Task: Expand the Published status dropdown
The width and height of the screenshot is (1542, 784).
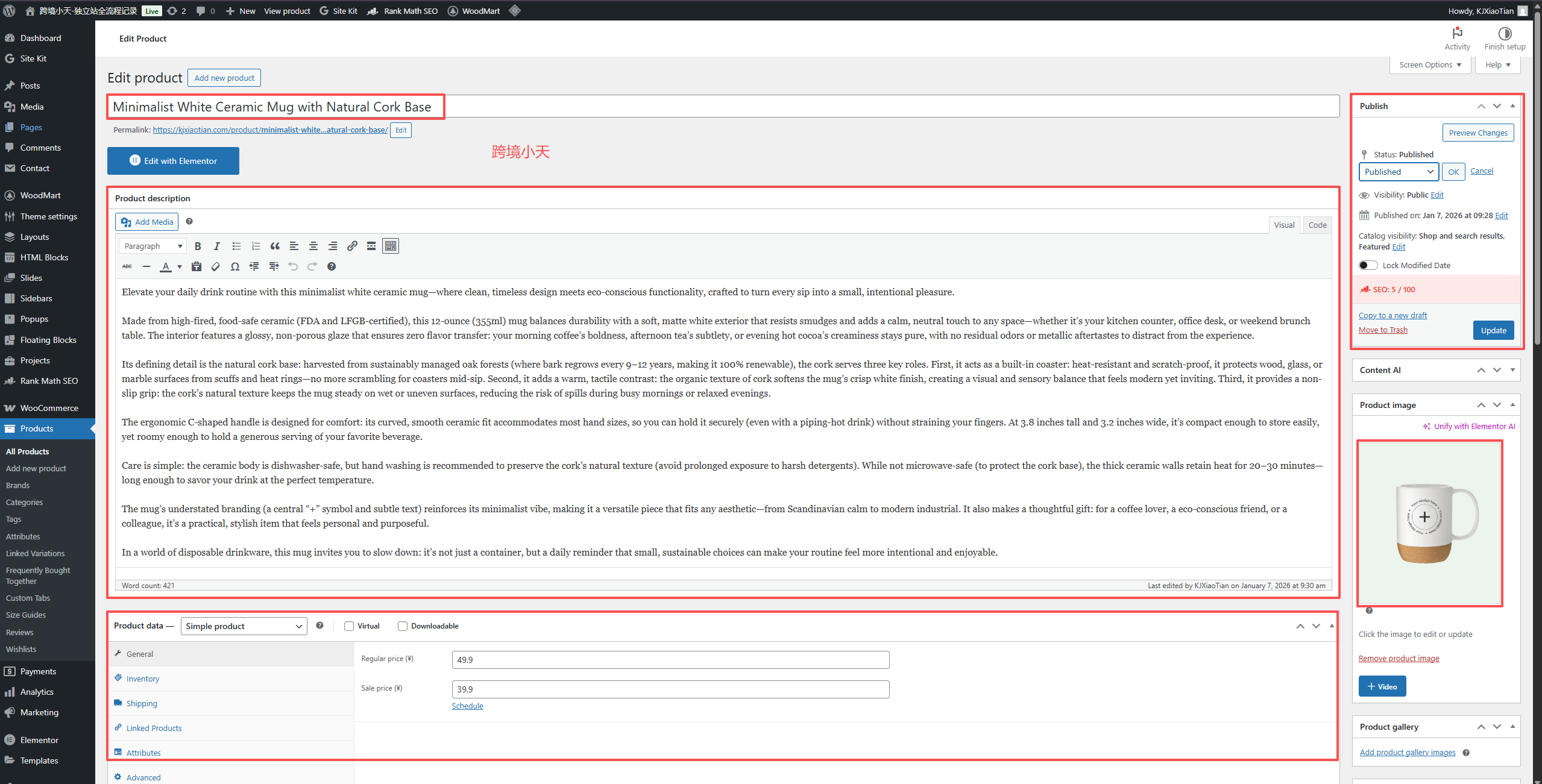Action: 1399,172
